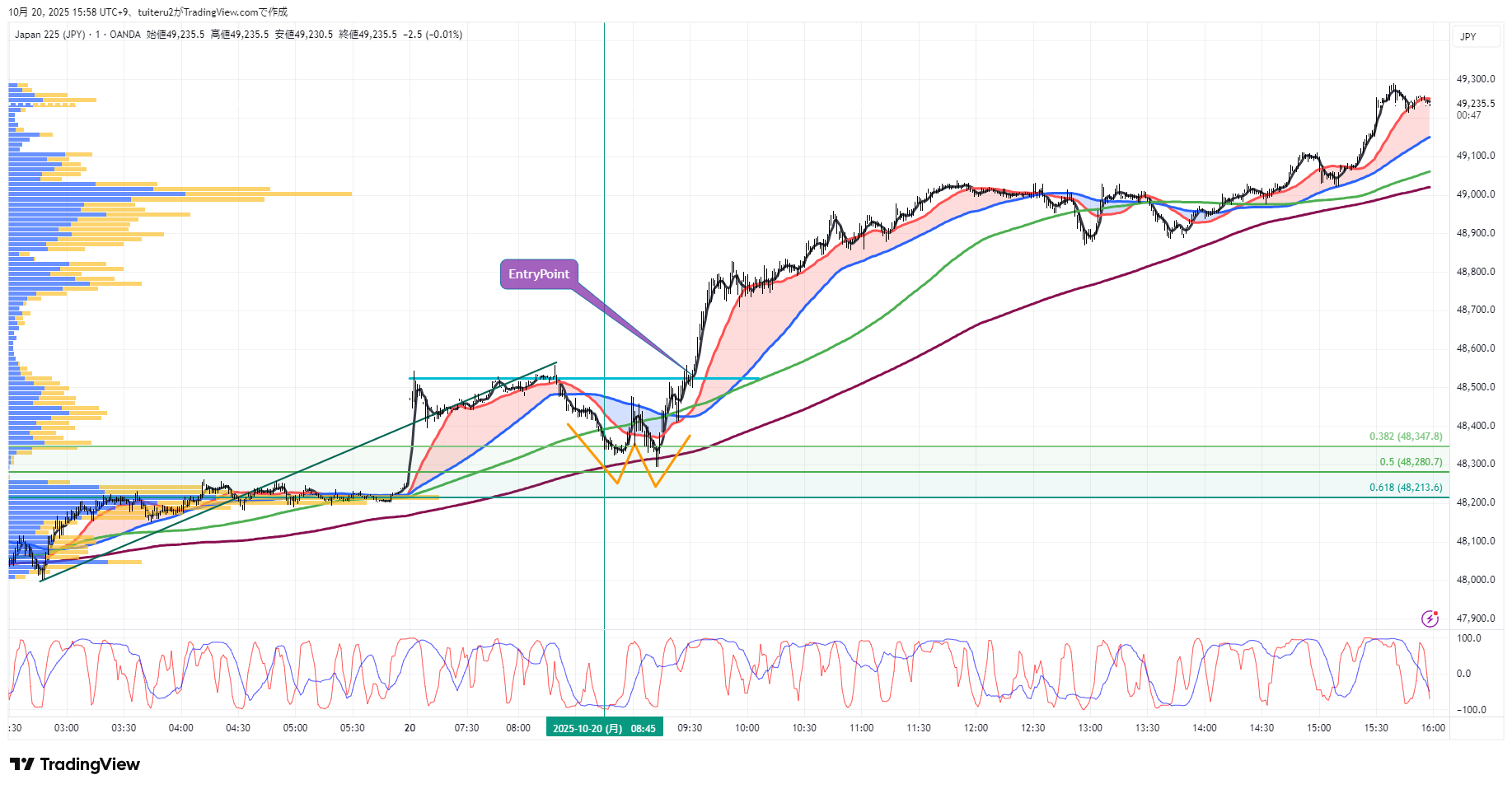Image resolution: width=1512 pixels, height=789 pixels.
Task: Click the OANDA broker name in the header
Action: (125, 35)
